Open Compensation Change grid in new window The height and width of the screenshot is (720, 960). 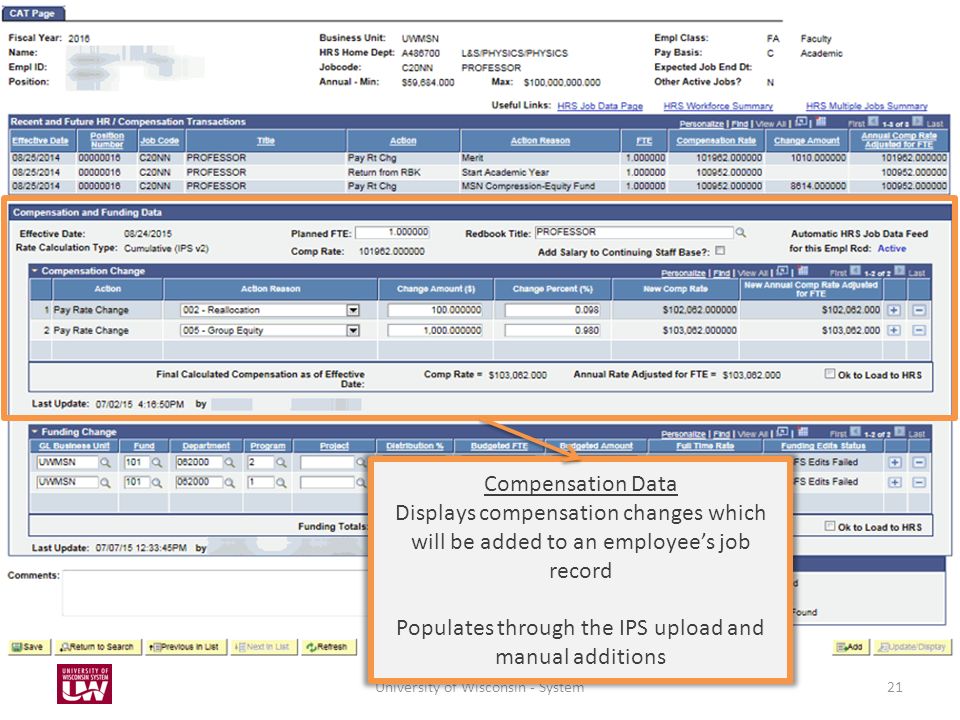point(782,271)
